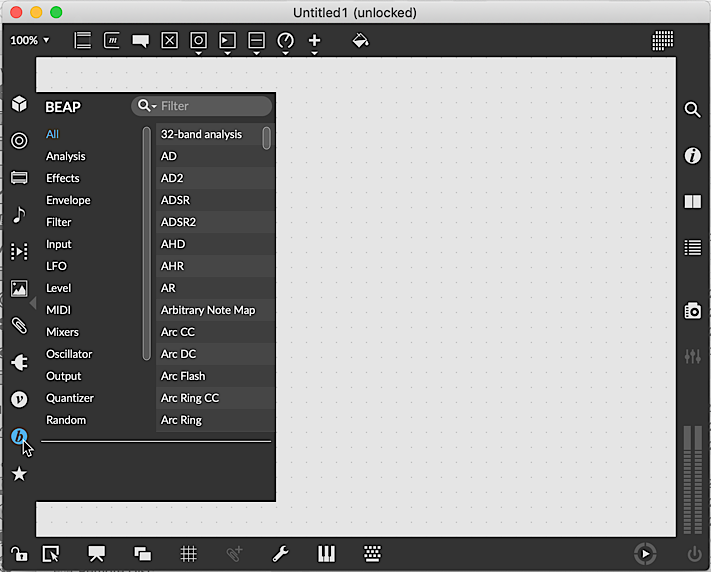Choose the ADSR module
The width and height of the screenshot is (711, 572).
[x=215, y=200]
